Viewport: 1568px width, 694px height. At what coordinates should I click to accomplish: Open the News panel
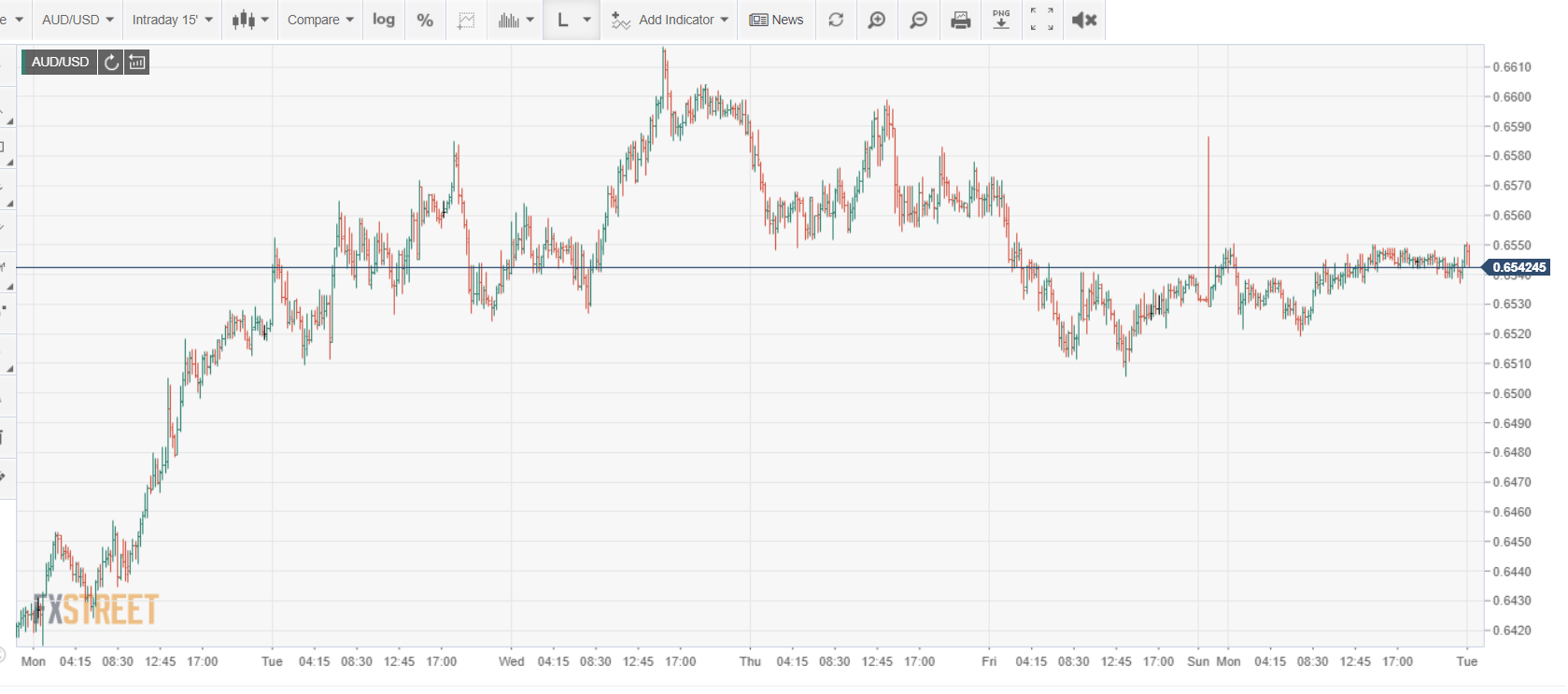point(776,20)
